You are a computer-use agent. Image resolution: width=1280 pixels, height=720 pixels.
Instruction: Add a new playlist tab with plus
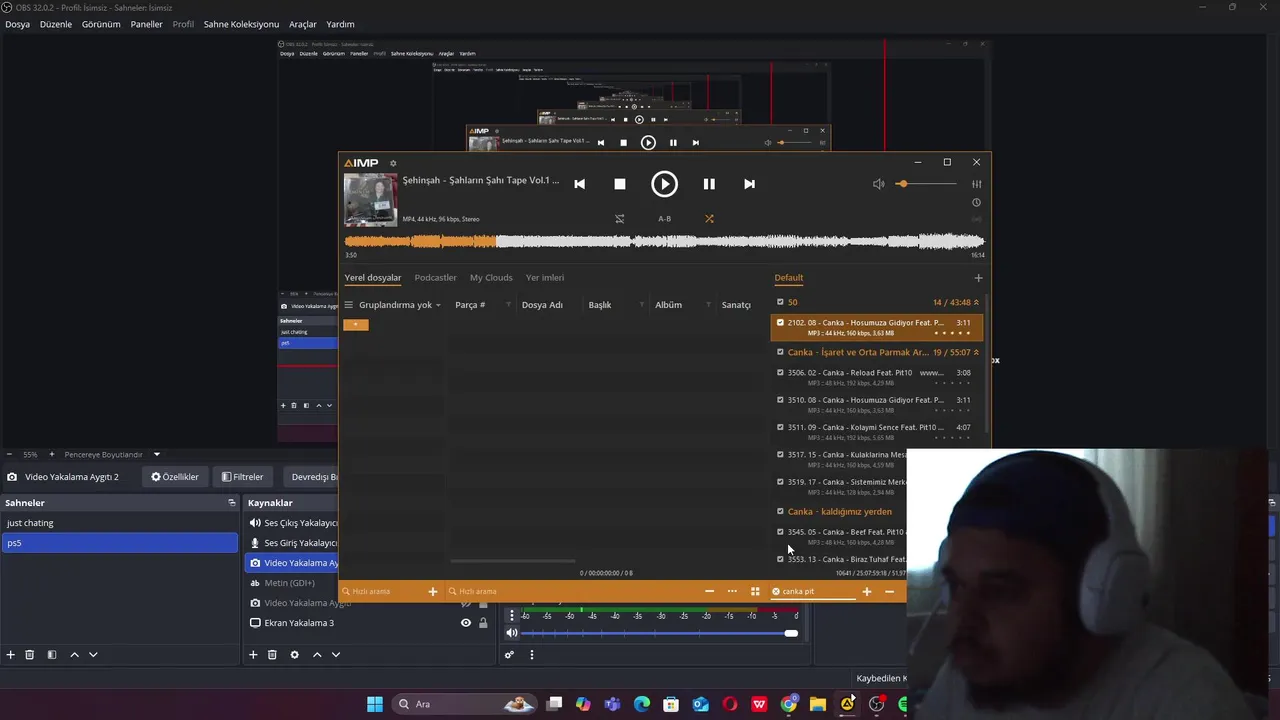978,278
